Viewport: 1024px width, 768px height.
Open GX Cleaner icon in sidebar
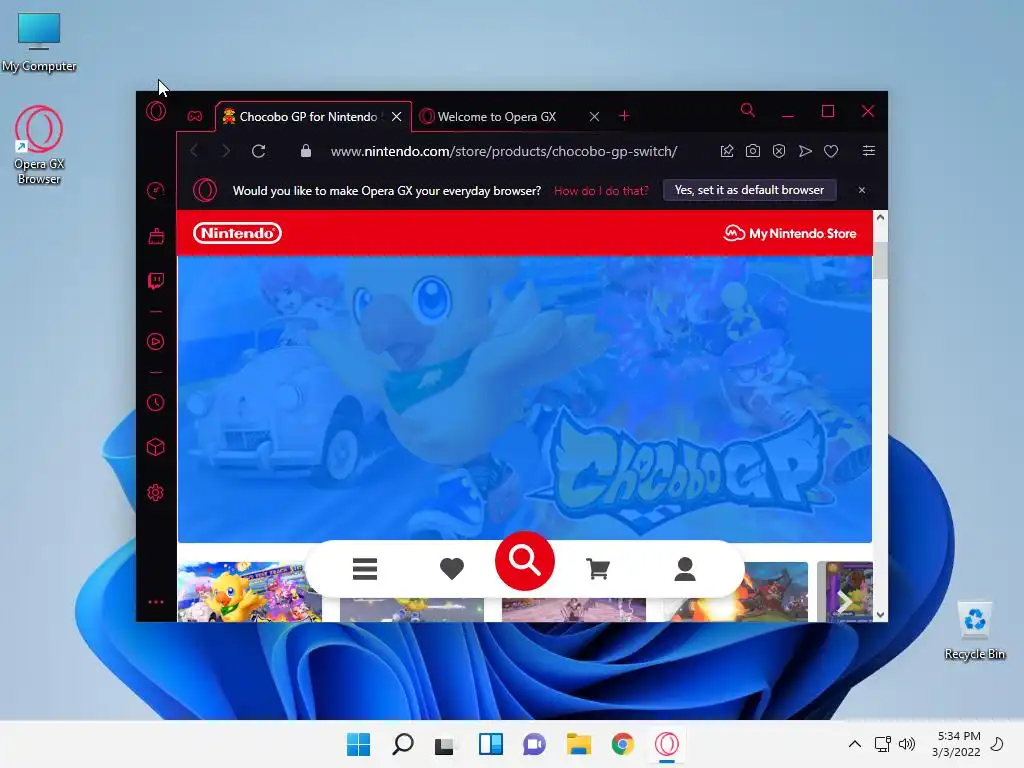(x=155, y=236)
